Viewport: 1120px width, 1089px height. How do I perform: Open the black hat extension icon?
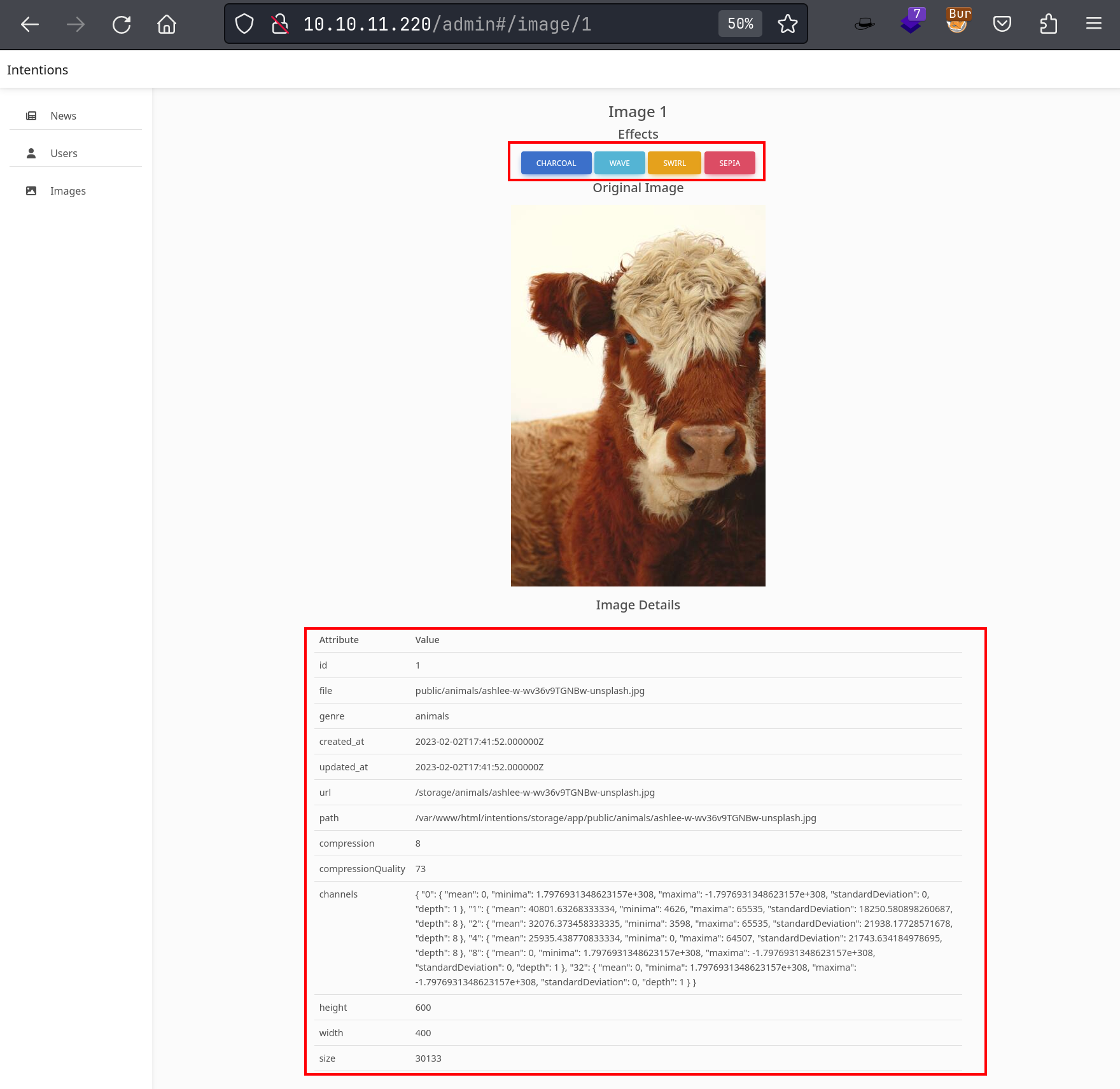(x=864, y=24)
